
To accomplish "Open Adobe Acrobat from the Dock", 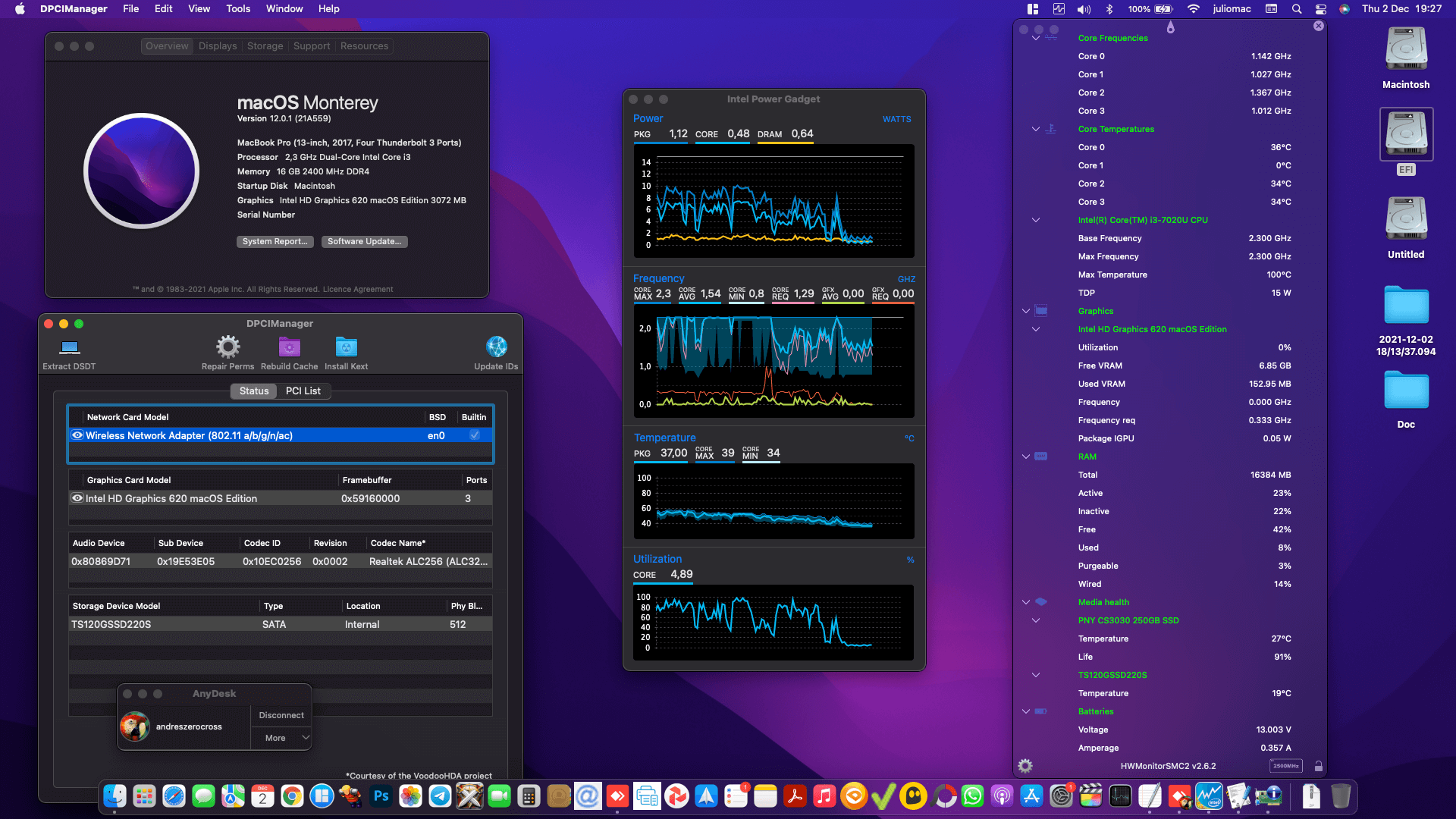I will pyautogui.click(x=795, y=796).
